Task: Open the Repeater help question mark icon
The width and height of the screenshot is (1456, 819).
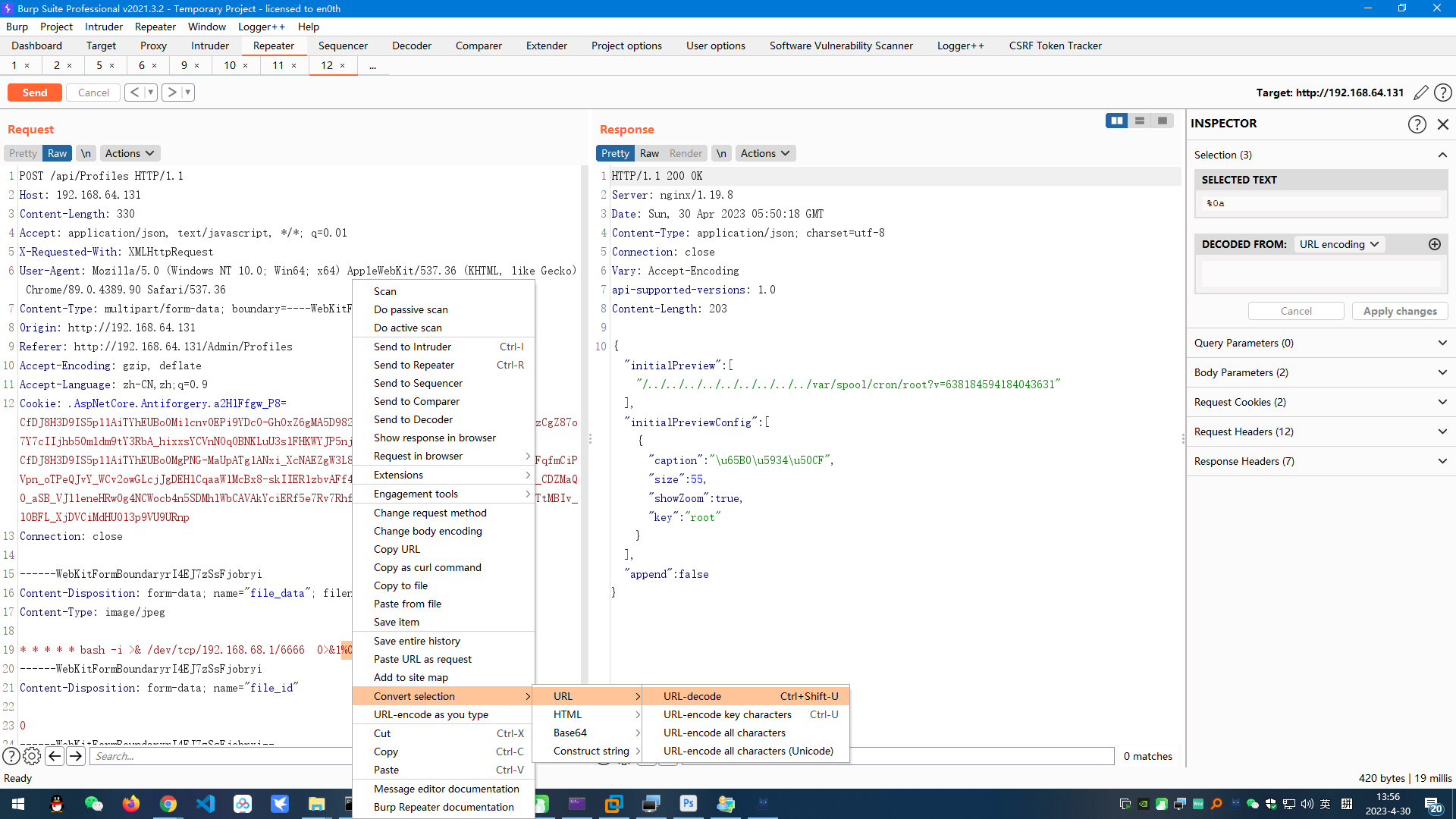Action: (1443, 93)
